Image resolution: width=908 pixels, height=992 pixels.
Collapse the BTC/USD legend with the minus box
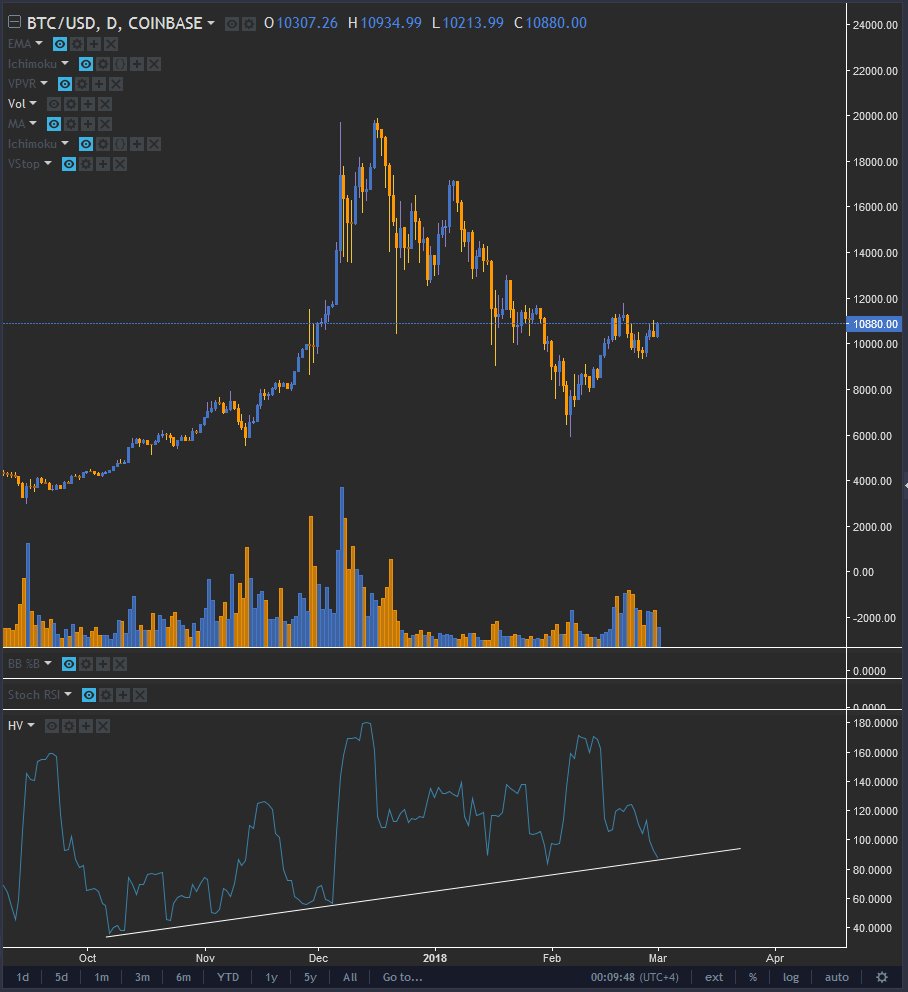click(x=14, y=22)
